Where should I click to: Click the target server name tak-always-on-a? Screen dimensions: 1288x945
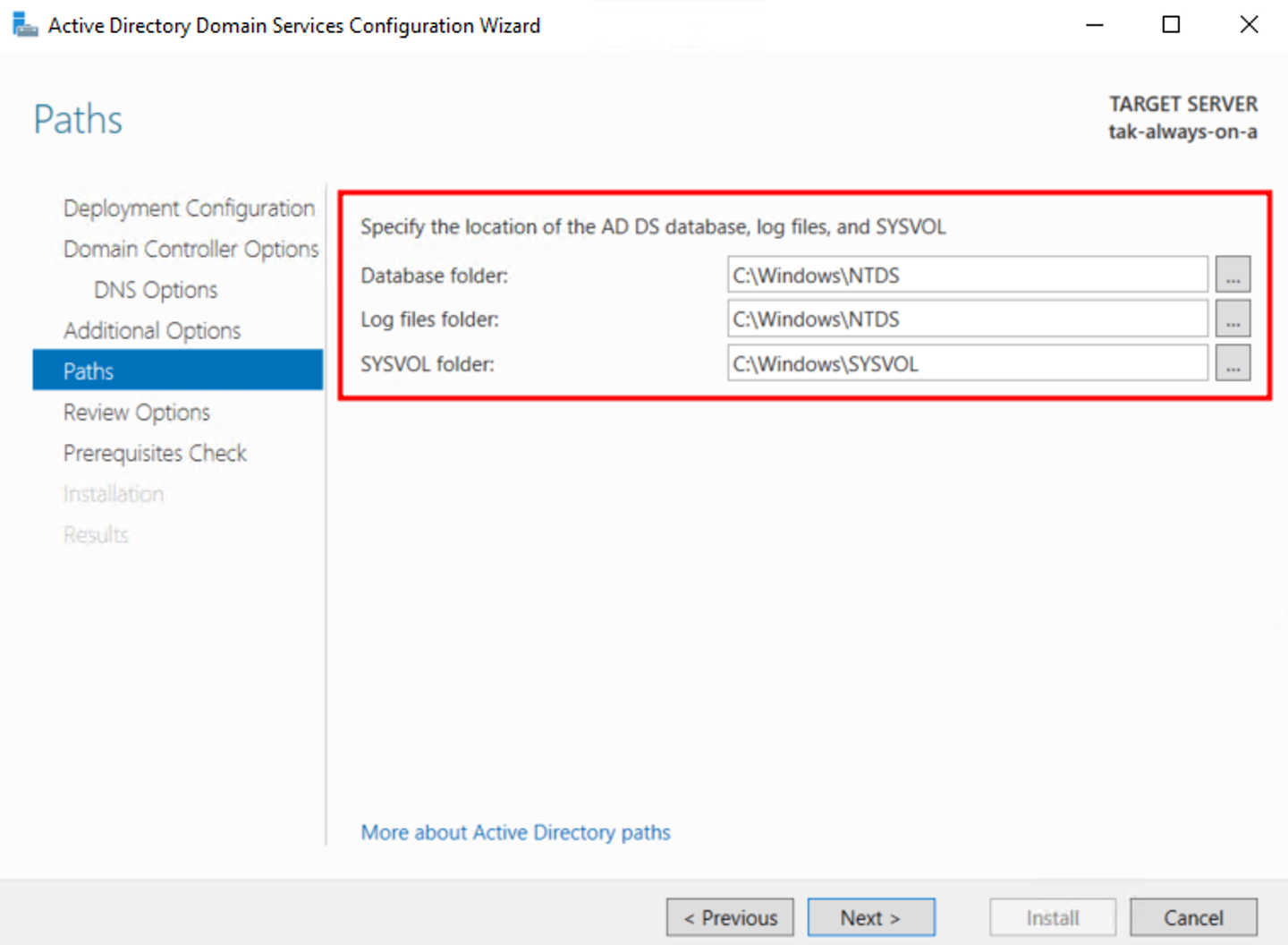1182,132
